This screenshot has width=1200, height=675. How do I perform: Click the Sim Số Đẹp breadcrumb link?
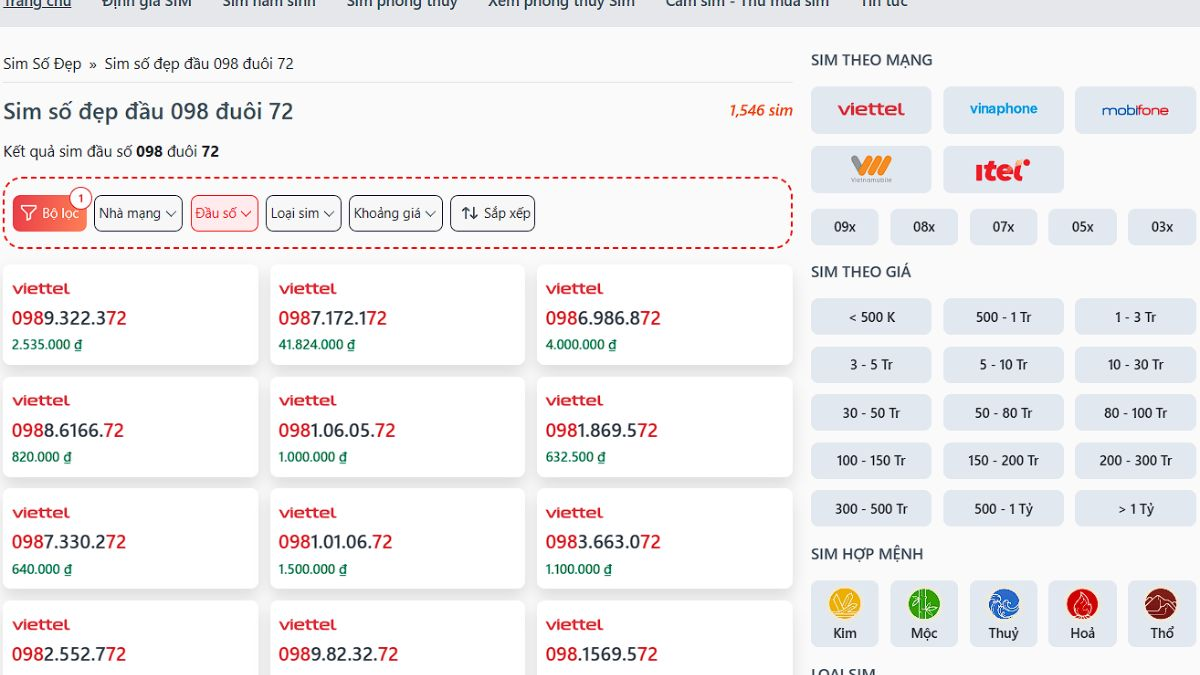coord(42,63)
